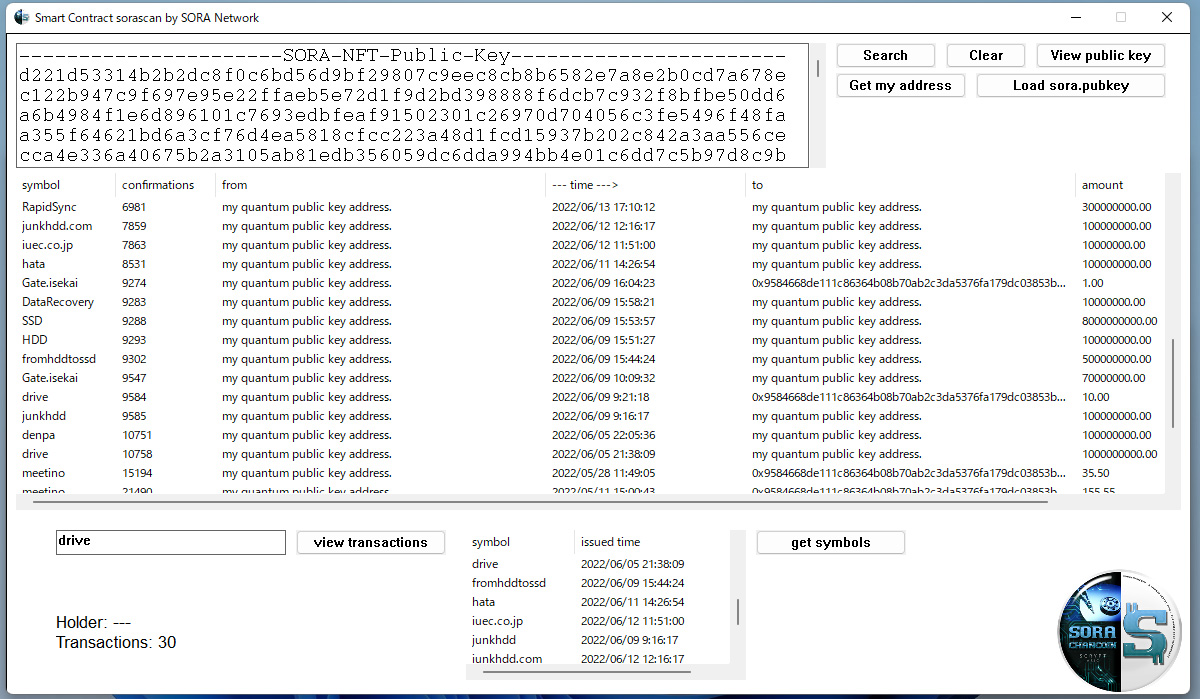Click the 'from' column header
The image size is (1200, 699).
coord(381,185)
